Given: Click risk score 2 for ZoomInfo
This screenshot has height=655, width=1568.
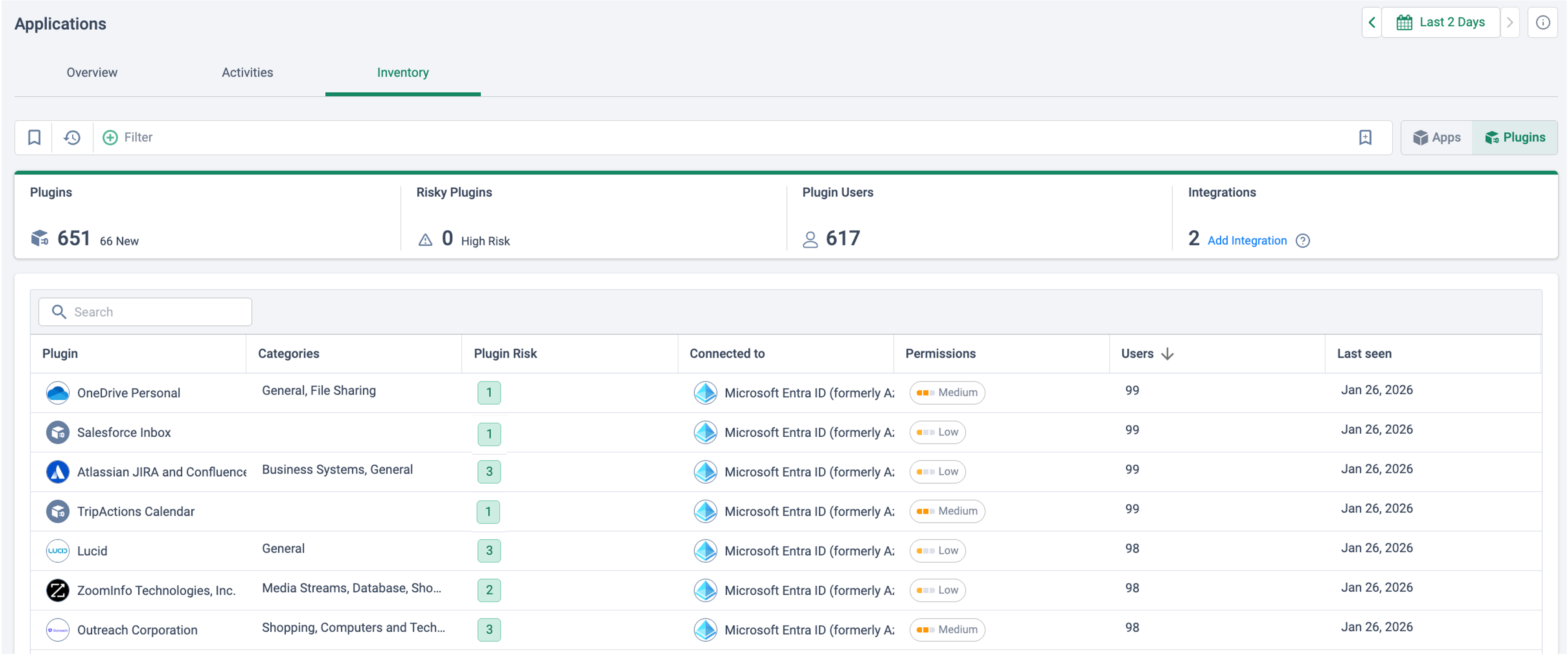Looking at the screenshot, I should pyautogui.click(x=489, y=591).
